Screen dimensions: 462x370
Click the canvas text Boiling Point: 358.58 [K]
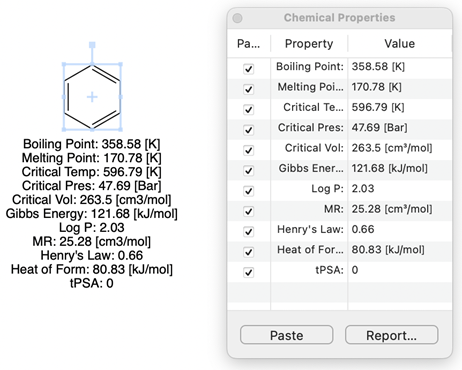pos(92,144)
